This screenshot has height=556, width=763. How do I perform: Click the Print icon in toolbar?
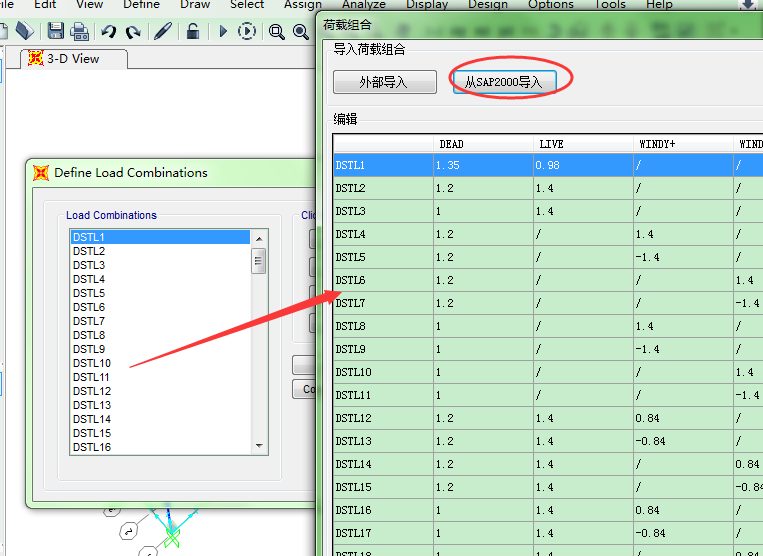(x=80, y=31)
